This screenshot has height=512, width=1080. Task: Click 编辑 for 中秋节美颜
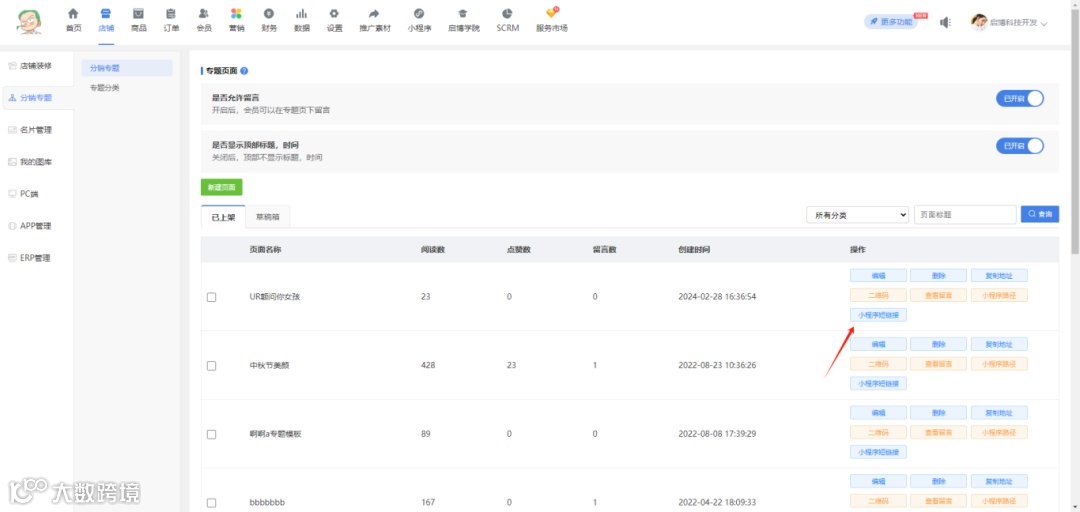pyautogui.click(x=878, y=344)
